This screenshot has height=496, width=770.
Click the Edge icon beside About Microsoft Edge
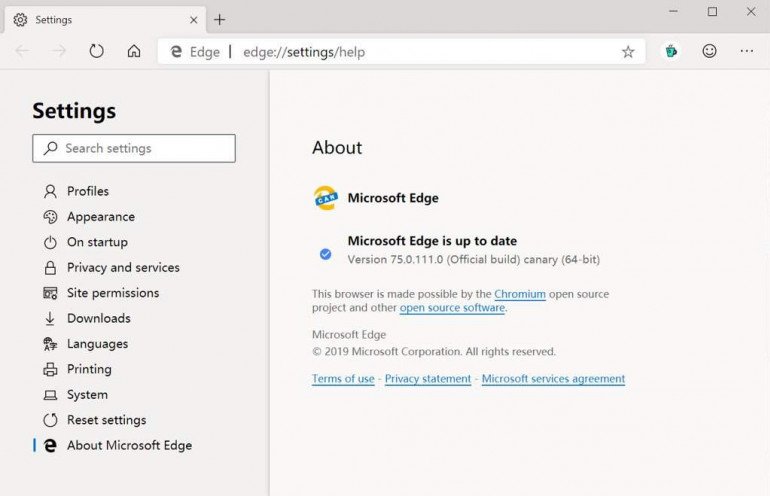(50, 445)
